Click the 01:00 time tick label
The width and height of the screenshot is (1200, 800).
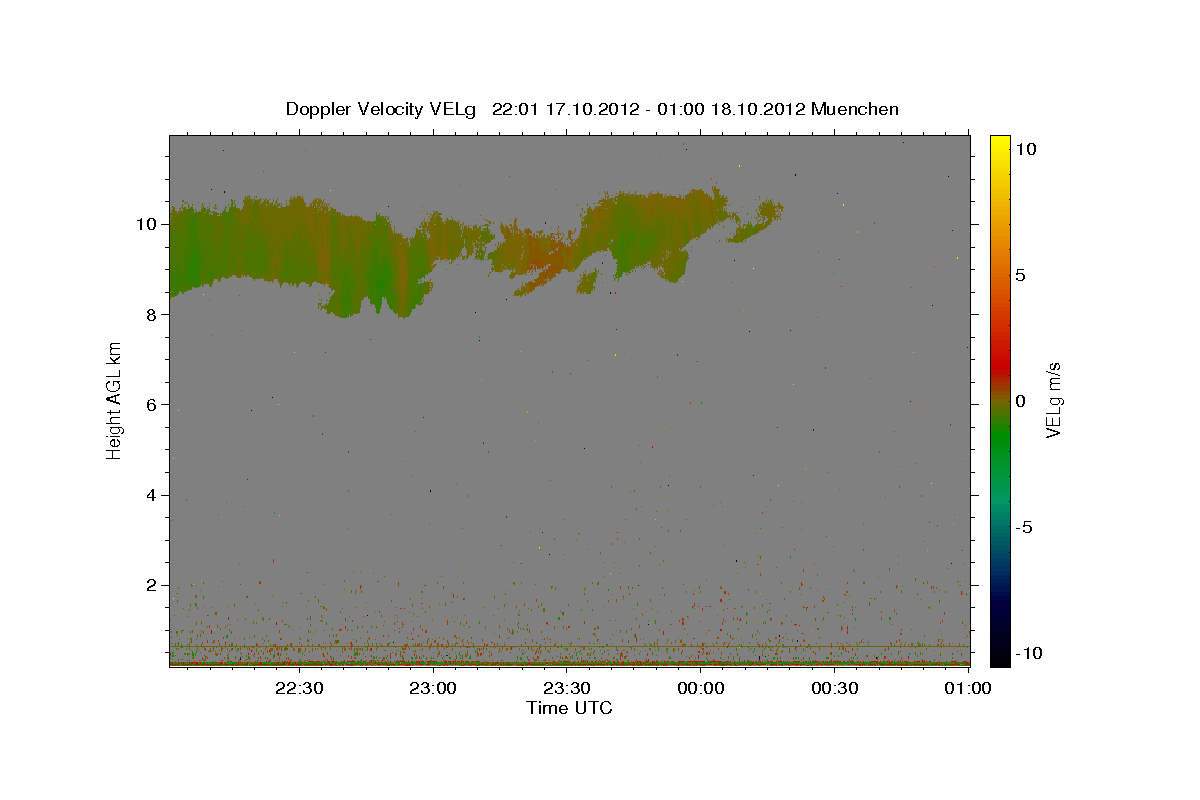coord(969,688)
